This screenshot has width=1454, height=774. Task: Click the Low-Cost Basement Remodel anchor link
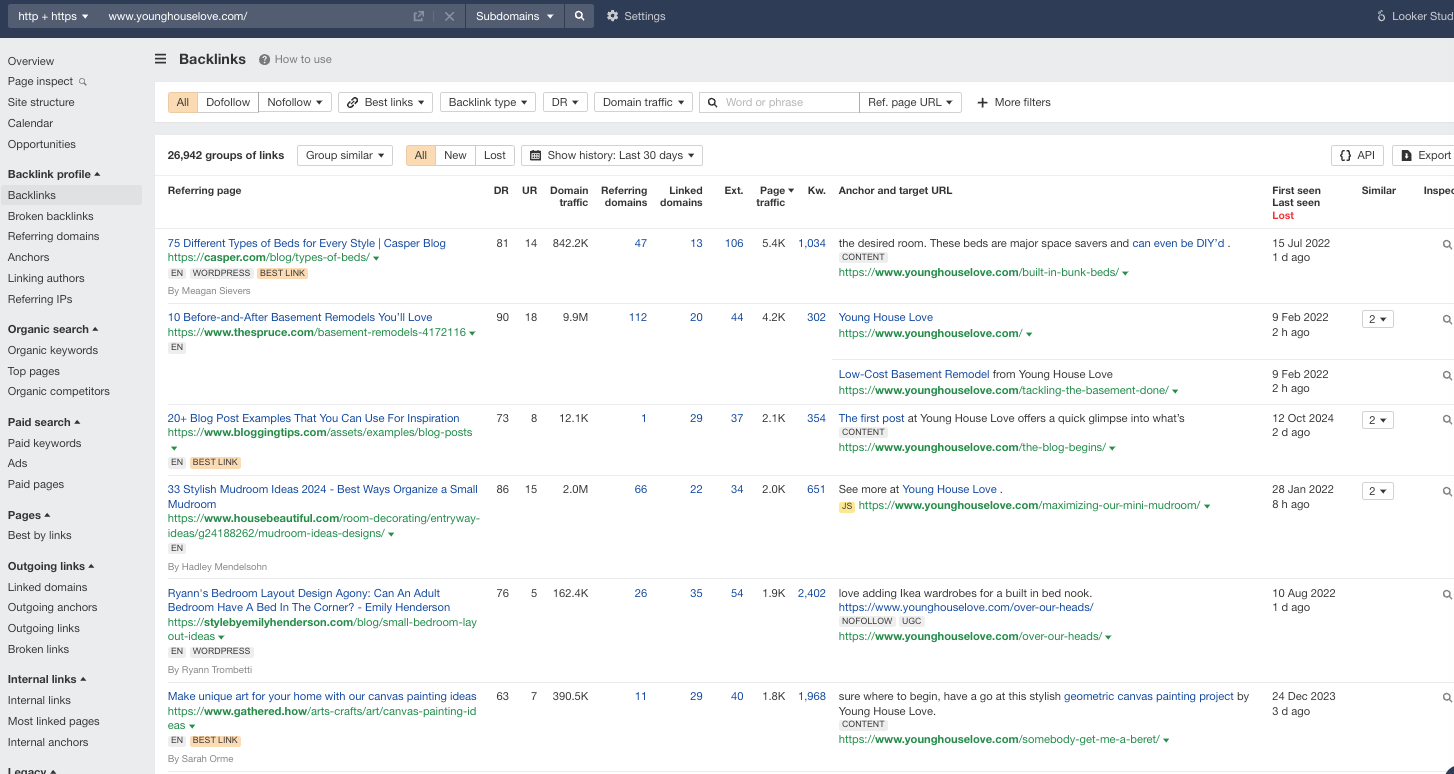(914, 374)
